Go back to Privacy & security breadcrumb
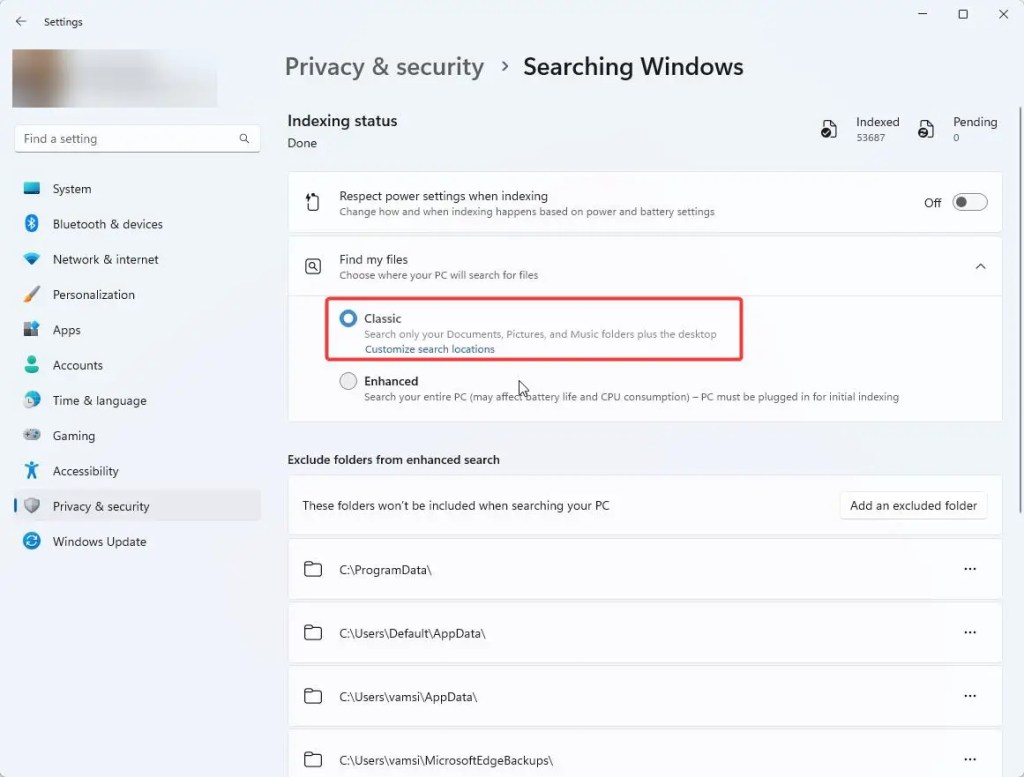Image resolution: width=1024 pixels, height=777 pixels. (x=384, y=67)
